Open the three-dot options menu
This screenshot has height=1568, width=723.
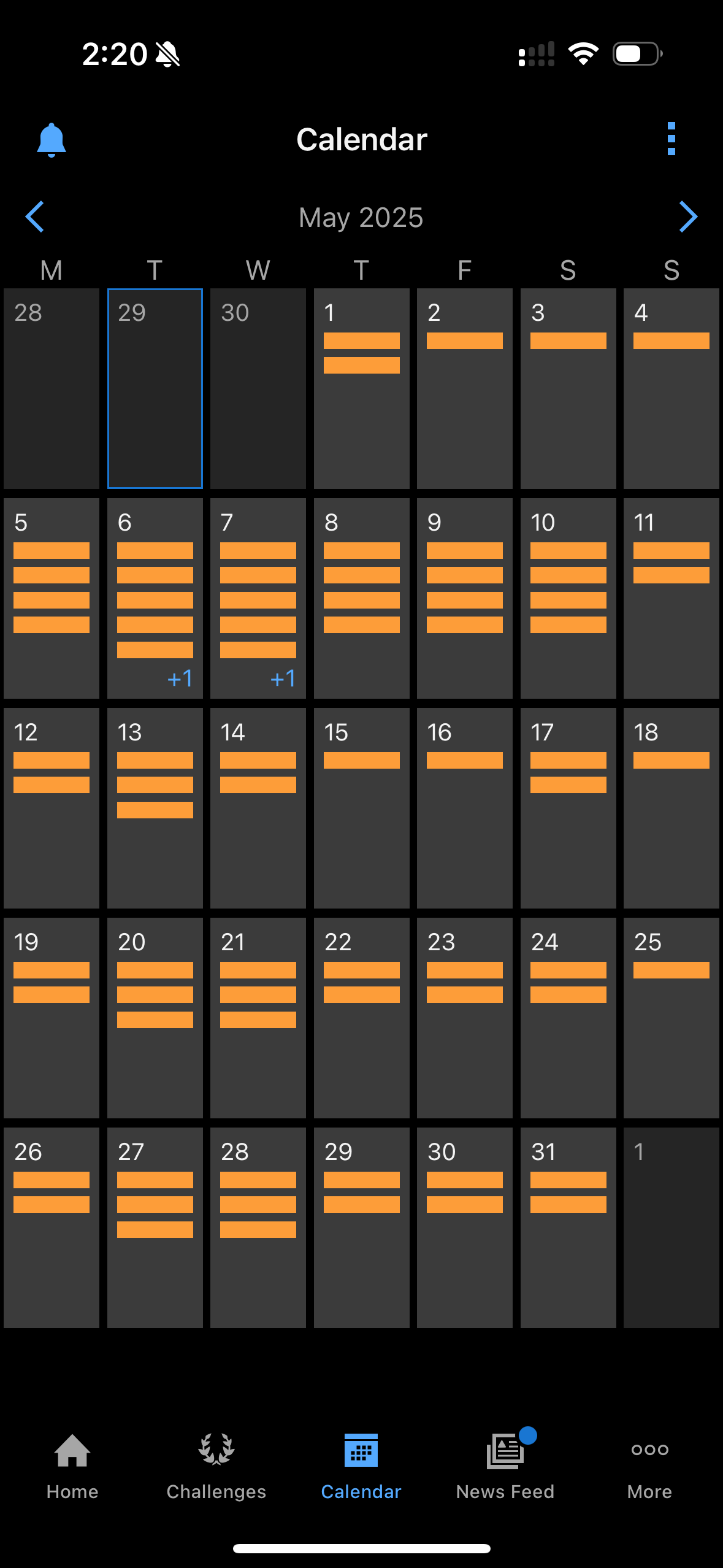(671, 139)
